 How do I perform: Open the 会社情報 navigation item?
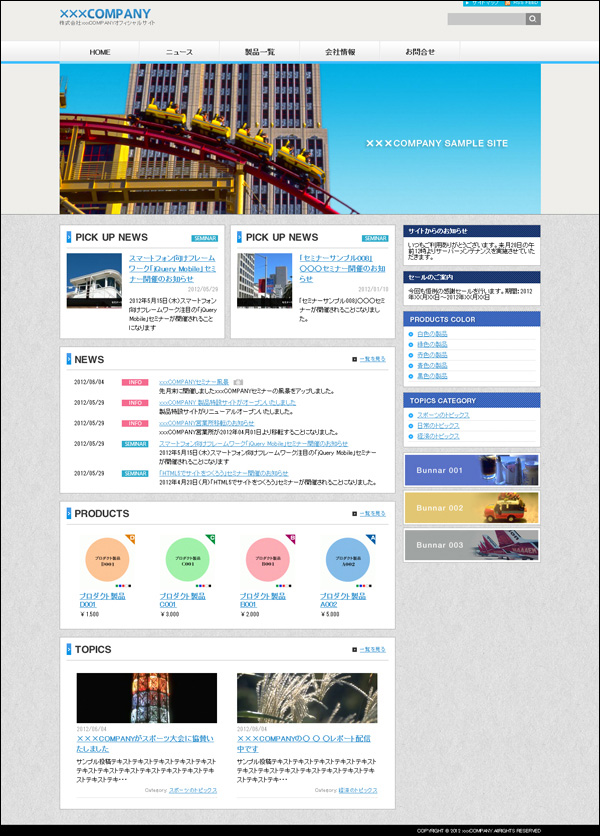pyautogui.click(x=340, y=52)
